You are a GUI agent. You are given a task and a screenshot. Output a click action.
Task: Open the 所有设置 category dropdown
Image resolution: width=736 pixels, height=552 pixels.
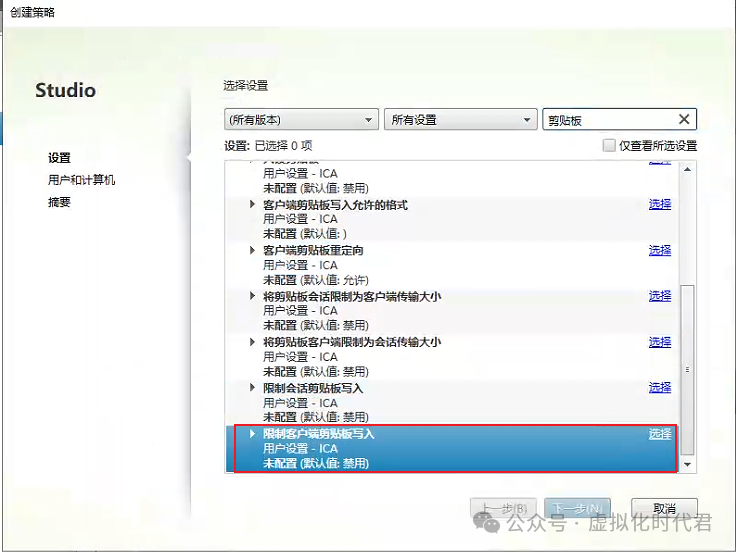[460, 120]
